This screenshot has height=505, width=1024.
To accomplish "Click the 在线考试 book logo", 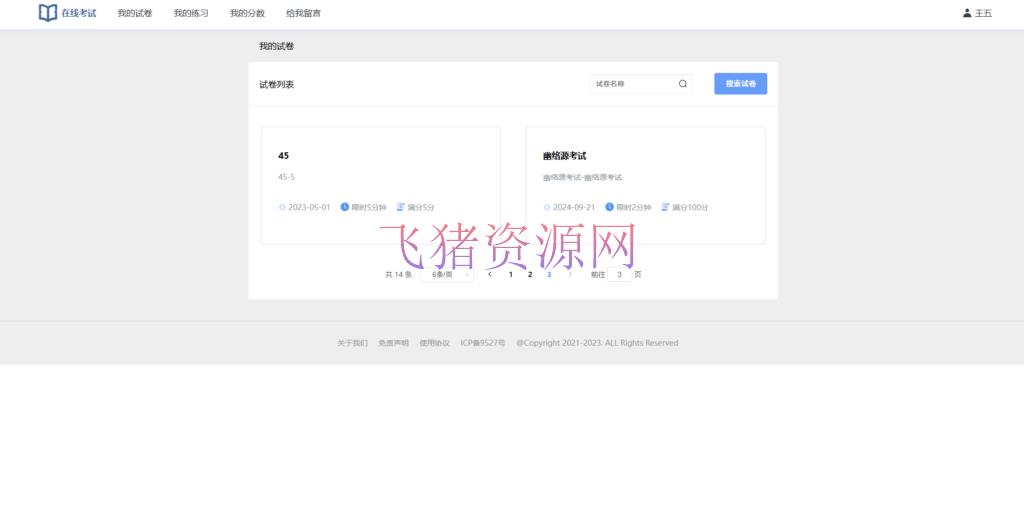I will click(x=48, y=13).
